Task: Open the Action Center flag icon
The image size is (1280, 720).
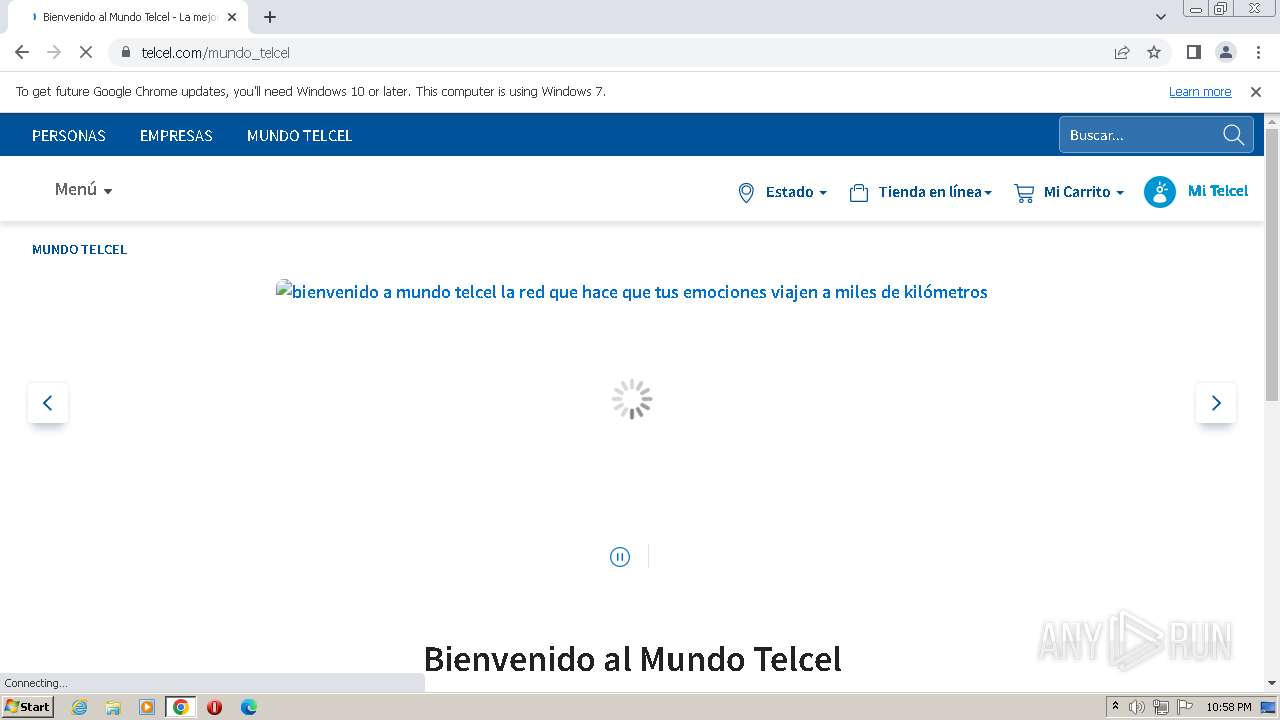Action: pos(1185,707)
